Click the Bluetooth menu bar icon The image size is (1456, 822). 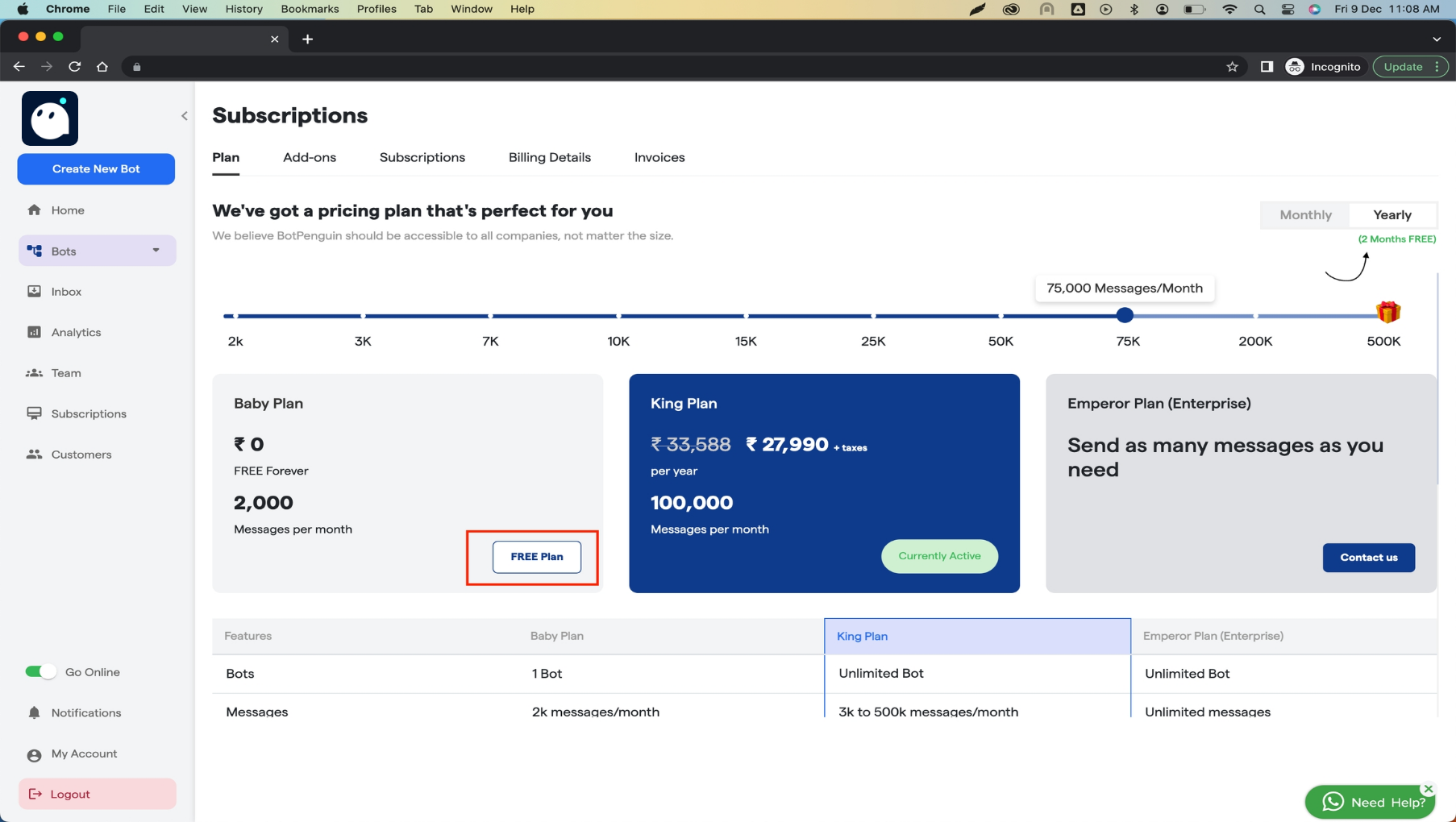[1134, 9]
